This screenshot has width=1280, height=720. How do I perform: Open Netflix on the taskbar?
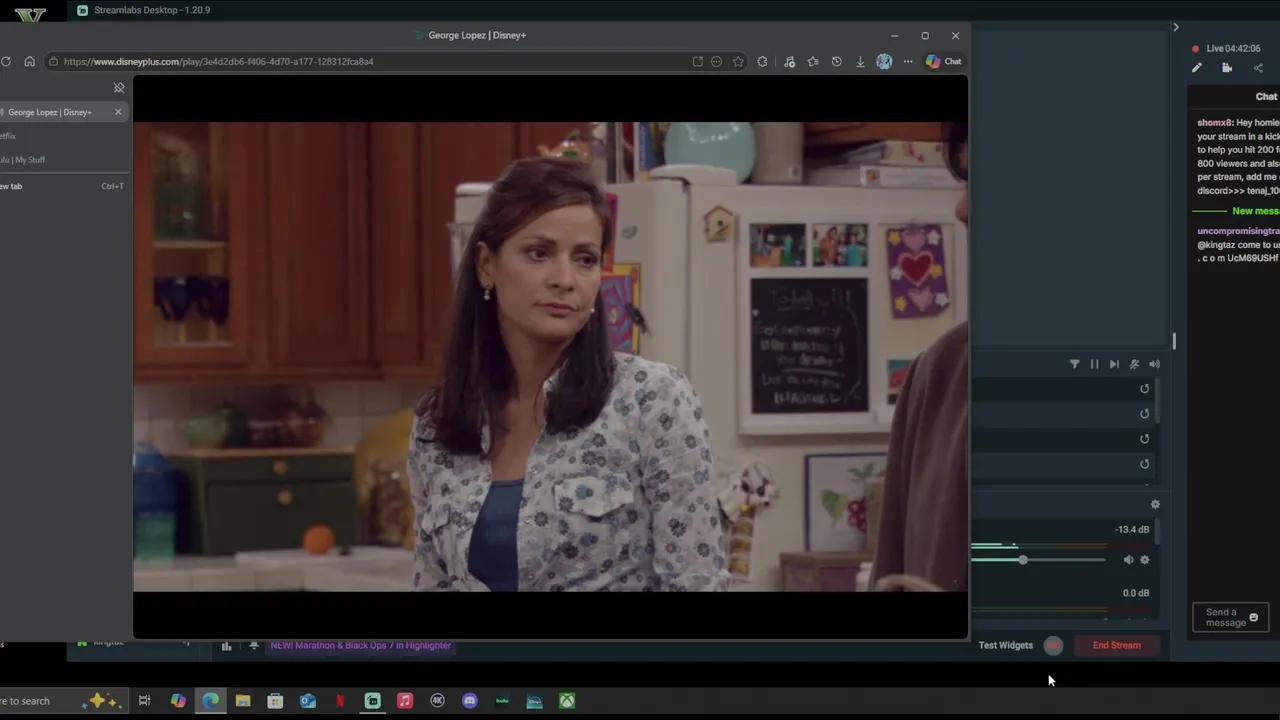[x=340, y=701]
